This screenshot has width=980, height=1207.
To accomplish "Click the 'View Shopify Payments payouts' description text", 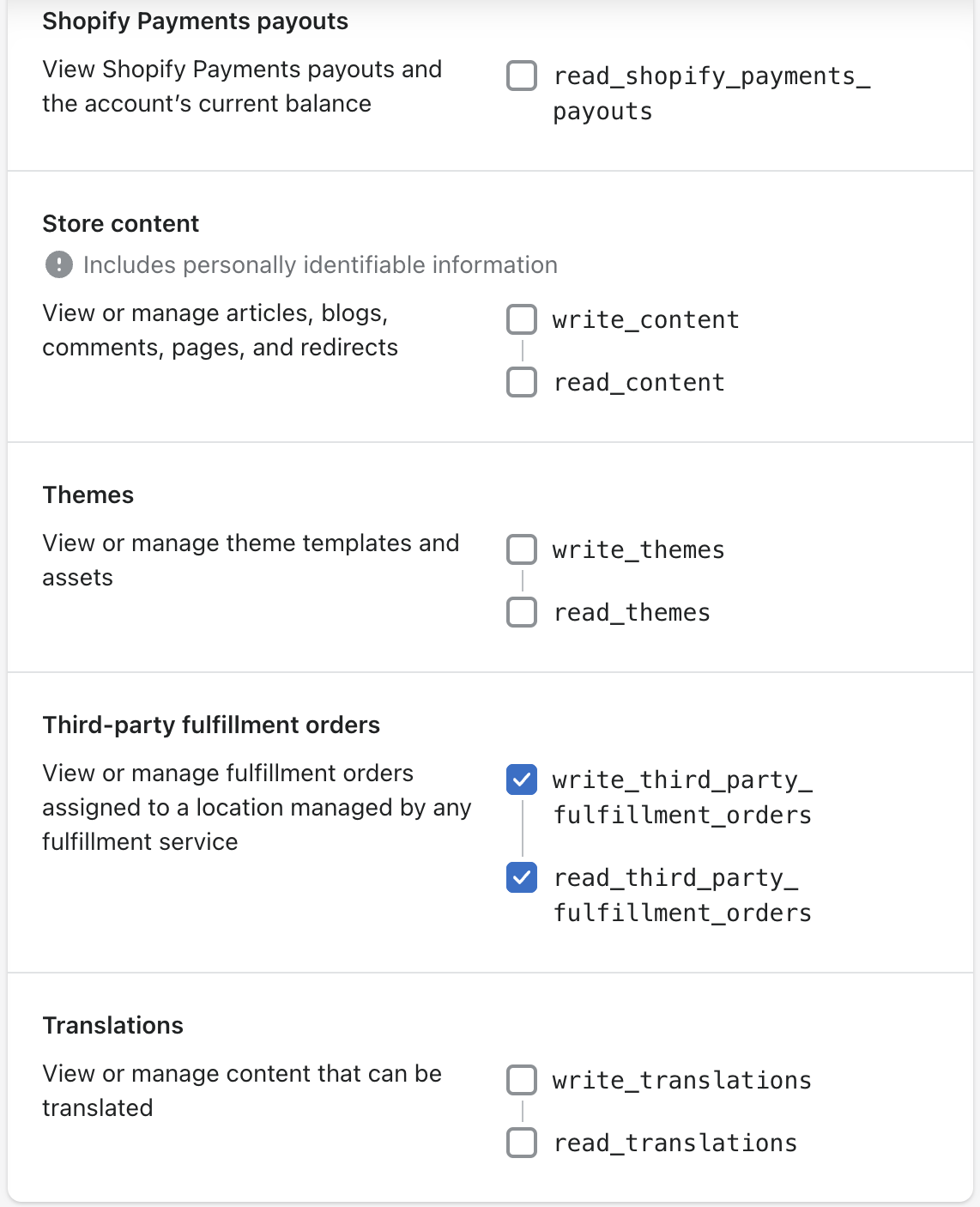I will point(241,86).
